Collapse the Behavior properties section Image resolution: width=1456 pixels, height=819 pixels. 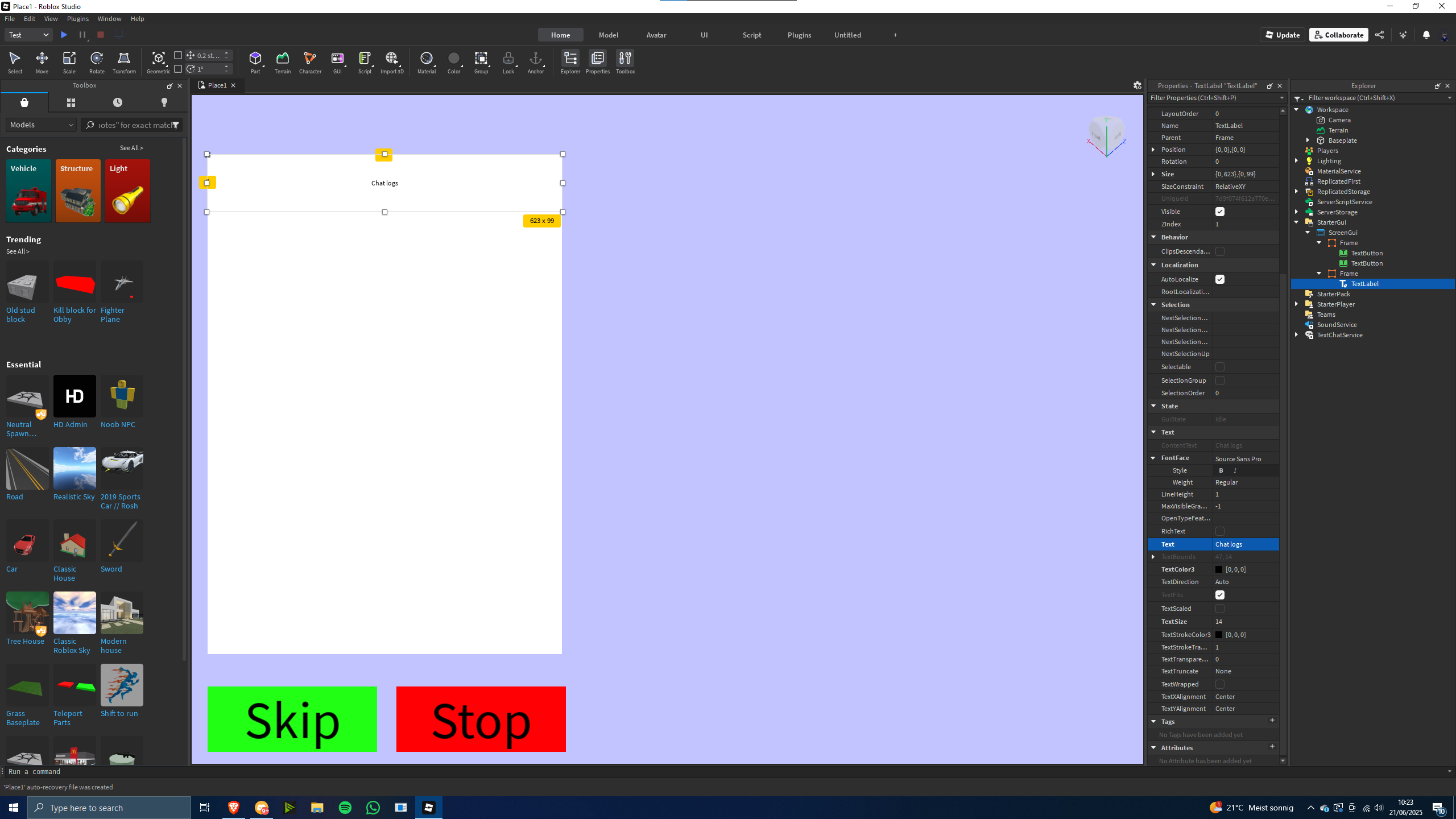(x=1153, y=237)
